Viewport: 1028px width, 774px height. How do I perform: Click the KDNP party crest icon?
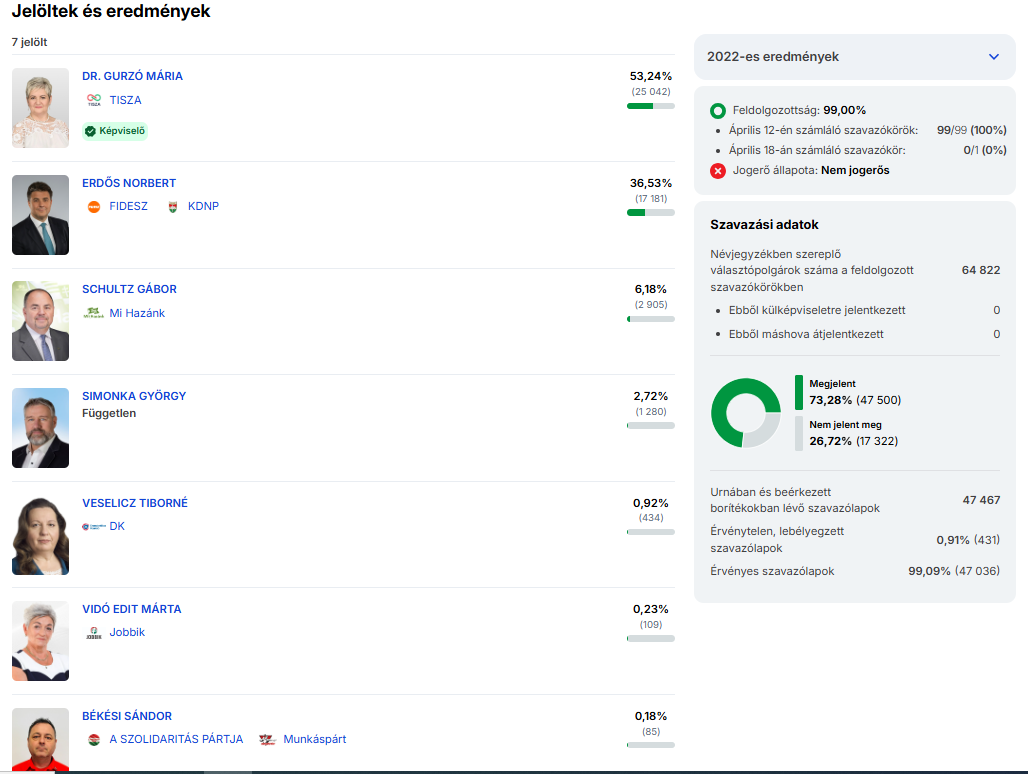point(171,207)
